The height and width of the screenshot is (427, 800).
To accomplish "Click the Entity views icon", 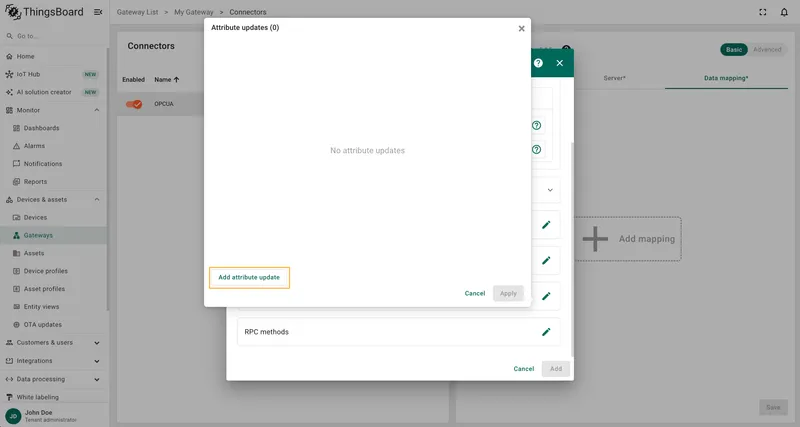I will tap(16, 307).
